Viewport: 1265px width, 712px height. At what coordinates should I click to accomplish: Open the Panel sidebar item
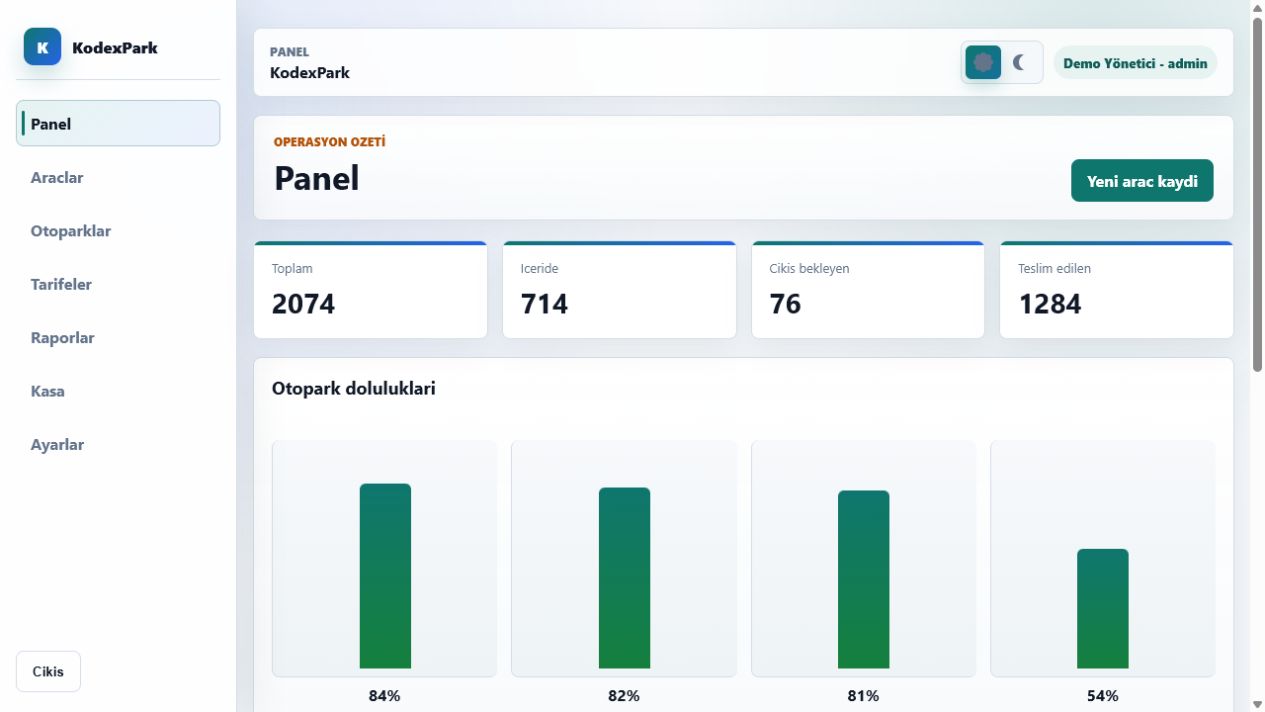pyautogui.click(x=118, y=124)
